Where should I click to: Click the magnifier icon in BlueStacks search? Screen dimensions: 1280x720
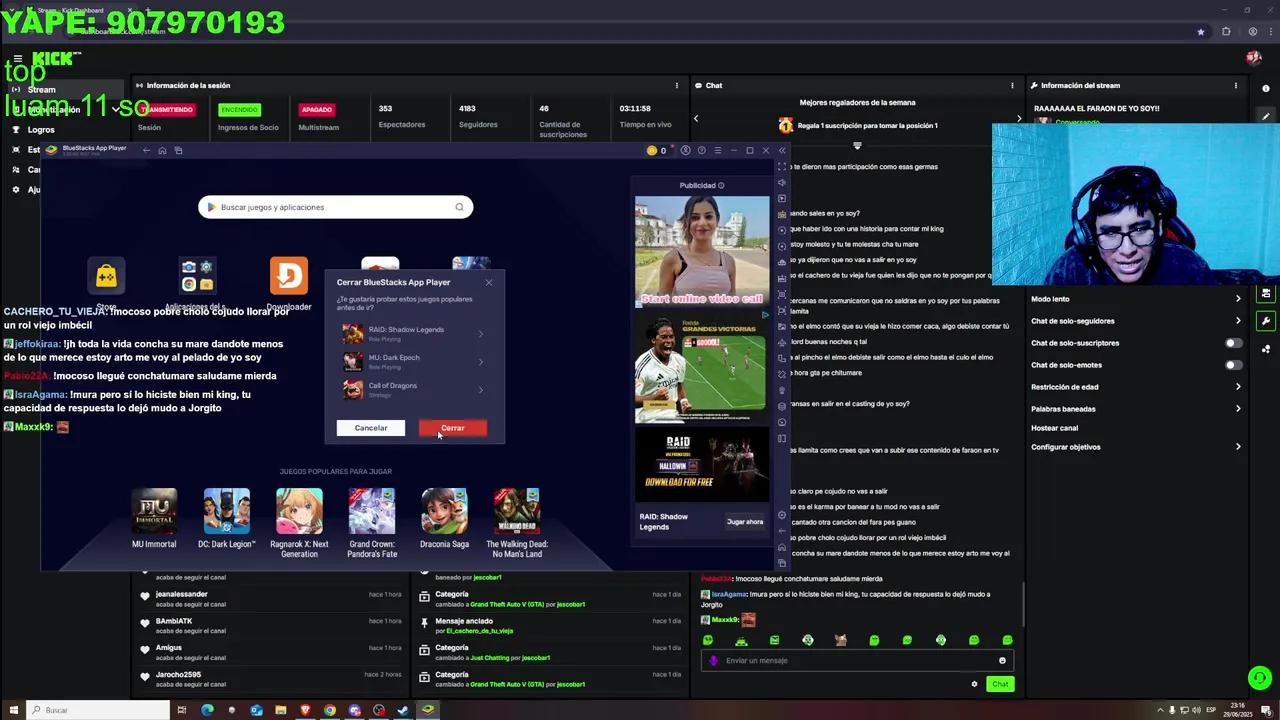coord(459,207)
